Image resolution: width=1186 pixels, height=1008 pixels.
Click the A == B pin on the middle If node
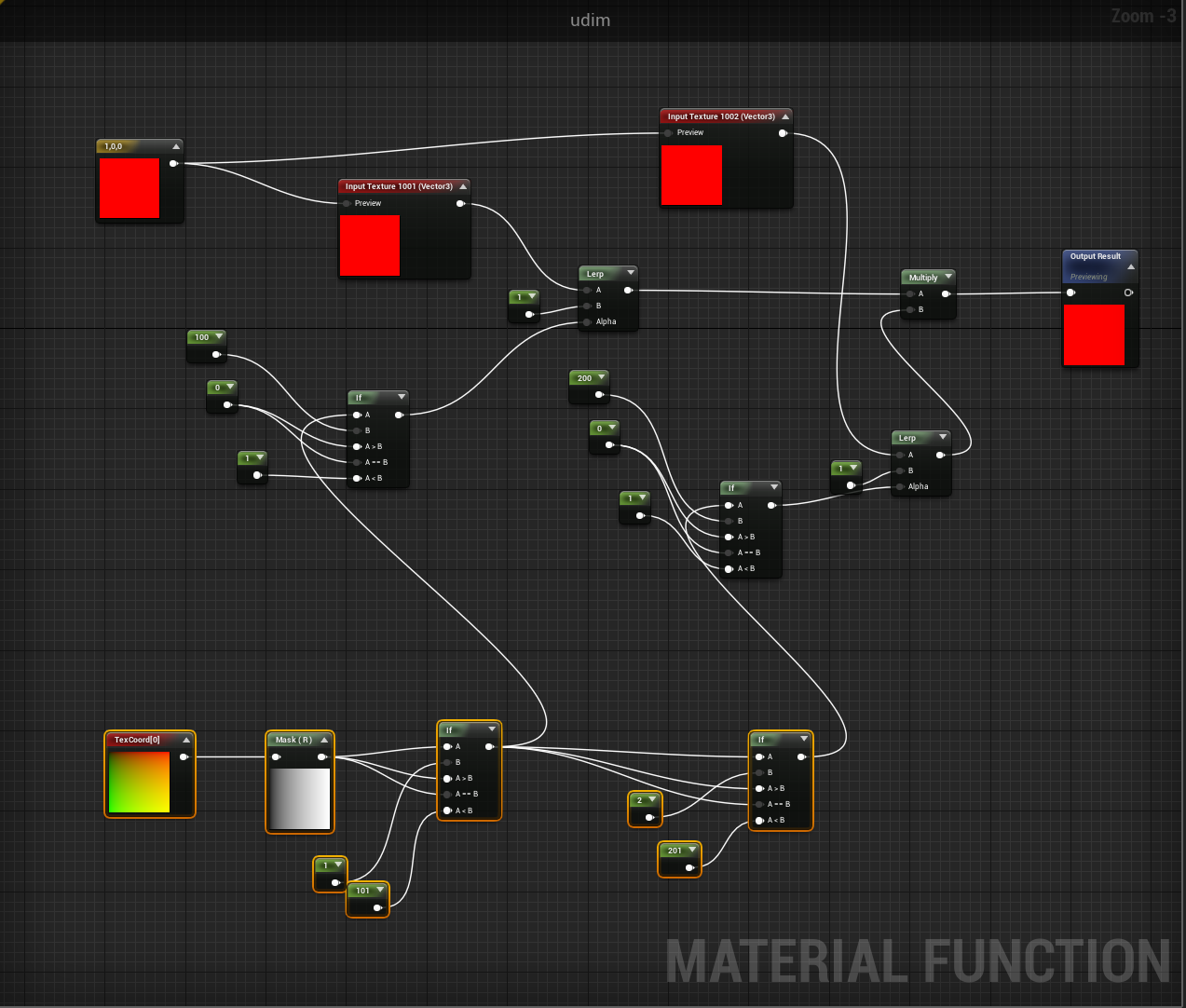click(729, 552)
